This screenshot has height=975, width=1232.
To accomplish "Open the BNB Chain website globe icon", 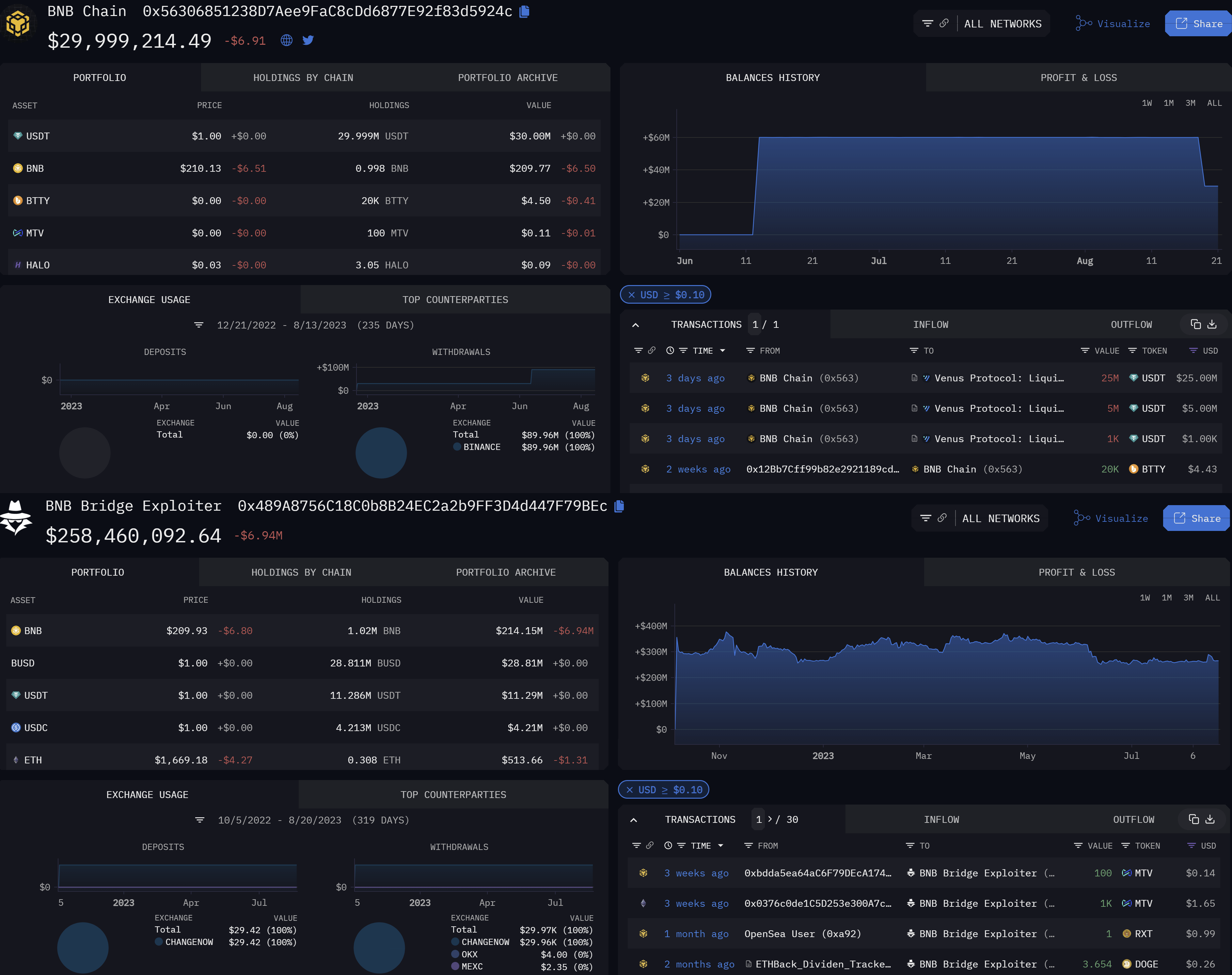I will pyautogui.click(x=287, y=40).
